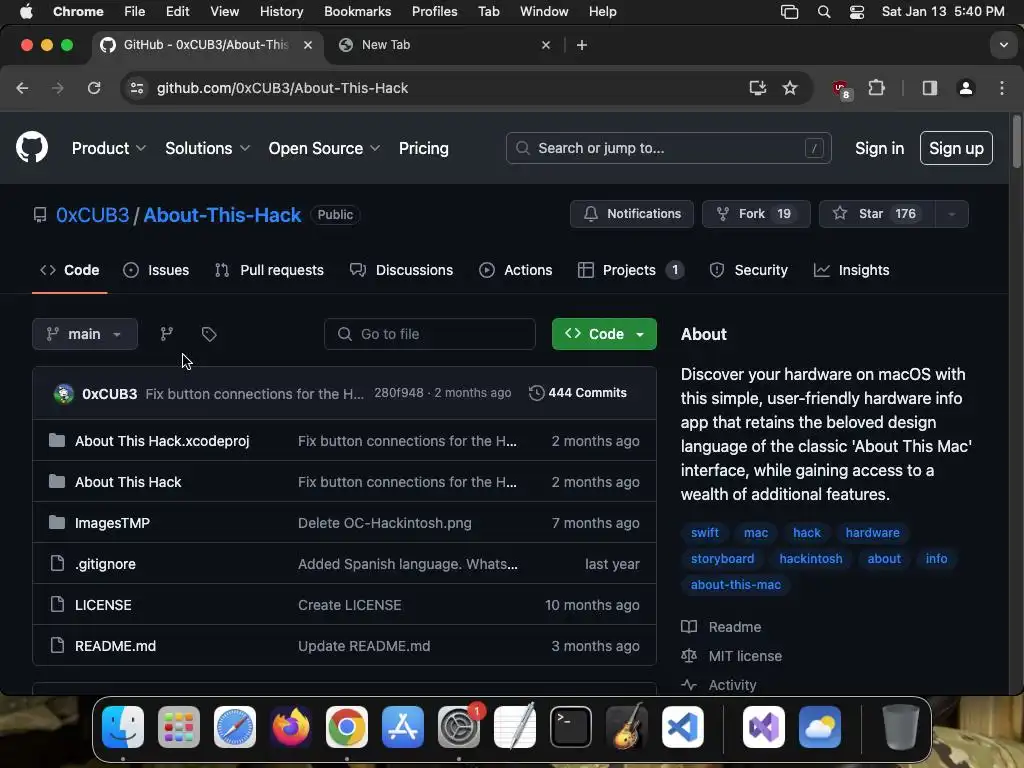Expand the Open Source dropdown

click(x=325, y=148)
